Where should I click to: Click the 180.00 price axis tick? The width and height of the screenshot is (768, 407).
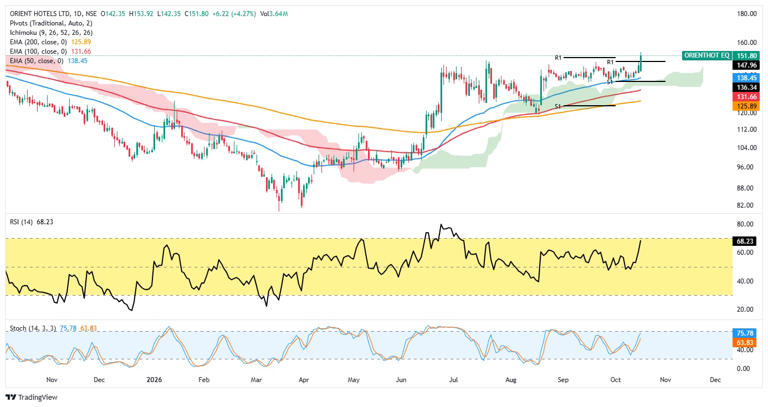tap(746, 14)
